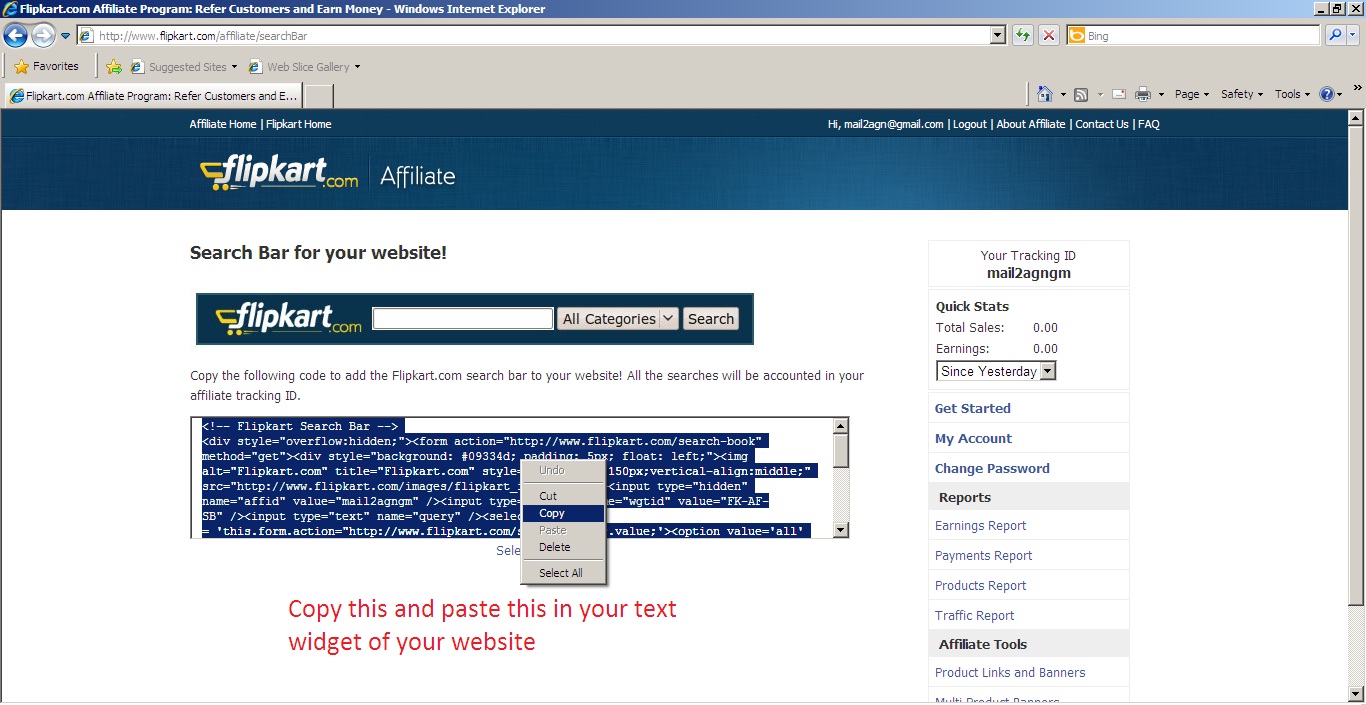Open the About Affiliate link
Image resolution: width=1366 pixels, height=705 pixels.
pyautogui.click(x=1031, y=124)
